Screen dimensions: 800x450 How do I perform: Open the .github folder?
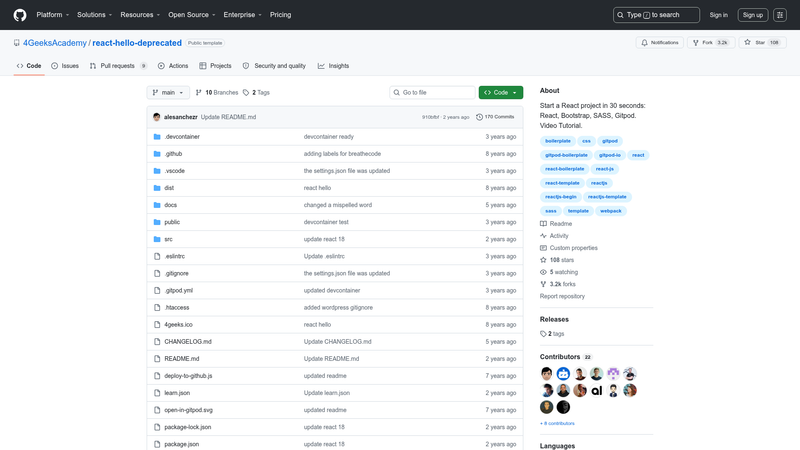click(x=173, y=154)
